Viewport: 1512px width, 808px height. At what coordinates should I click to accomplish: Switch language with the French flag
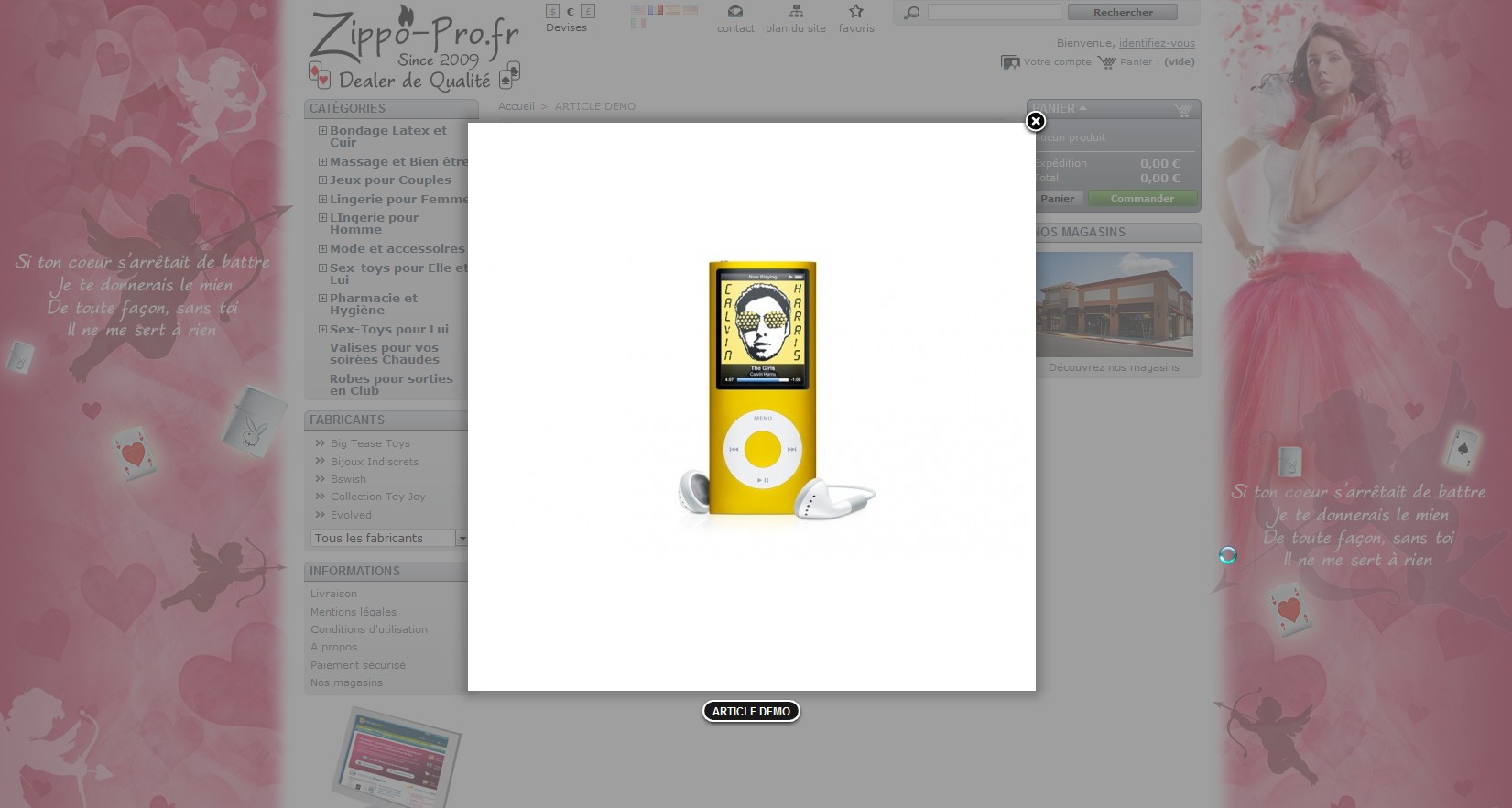[x=656, y=9]
